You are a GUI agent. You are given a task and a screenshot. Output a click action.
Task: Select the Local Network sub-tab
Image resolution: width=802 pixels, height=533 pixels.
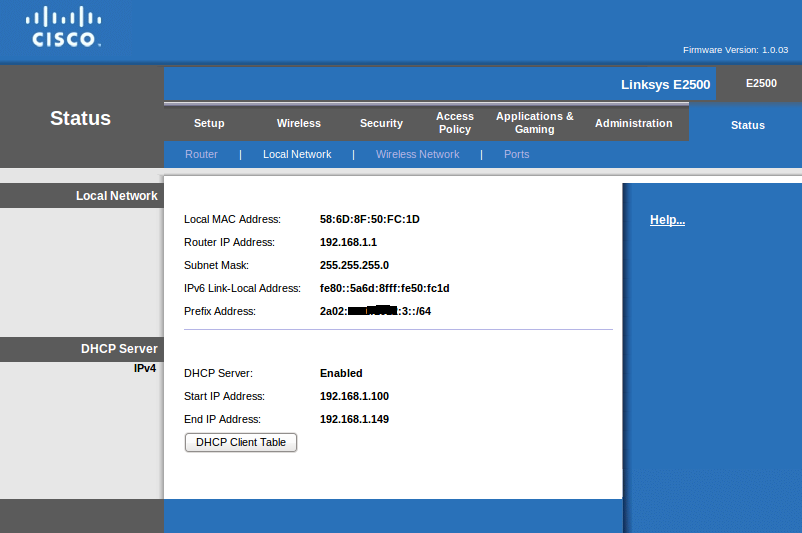click(x=297, y=154)
